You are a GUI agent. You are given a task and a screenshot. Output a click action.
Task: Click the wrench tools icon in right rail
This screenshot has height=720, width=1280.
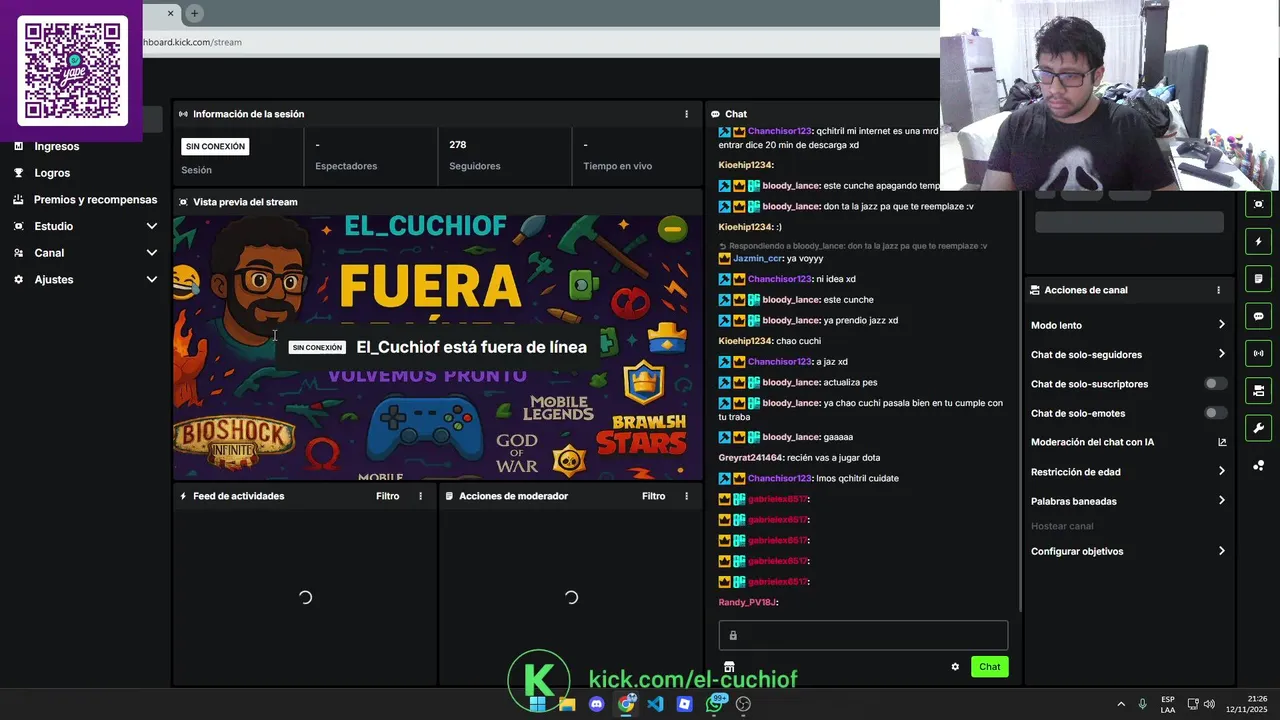(1258, 428)
